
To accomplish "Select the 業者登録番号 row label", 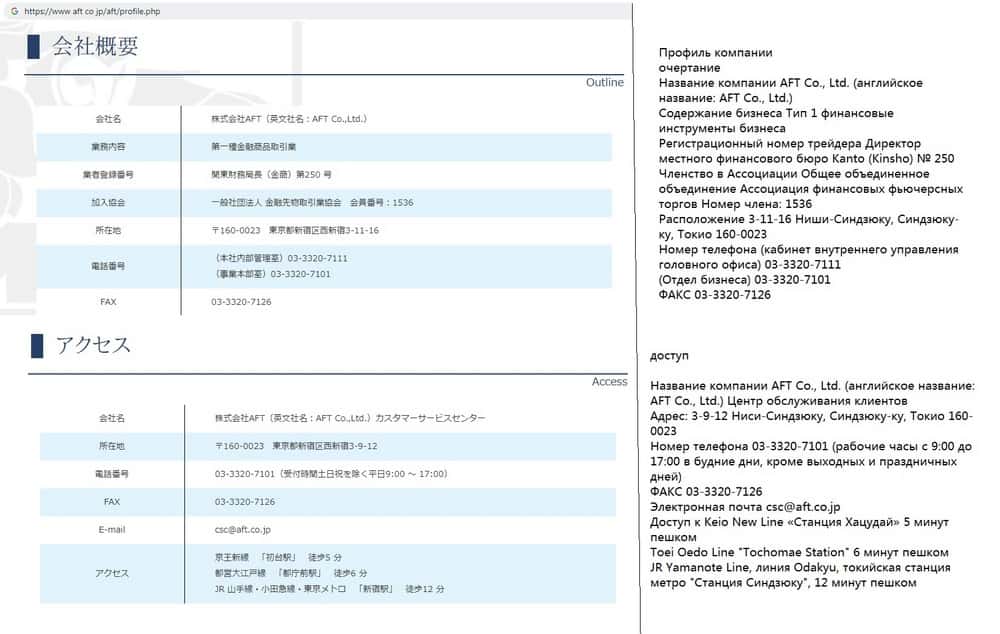I will click(x=108, y=174).
